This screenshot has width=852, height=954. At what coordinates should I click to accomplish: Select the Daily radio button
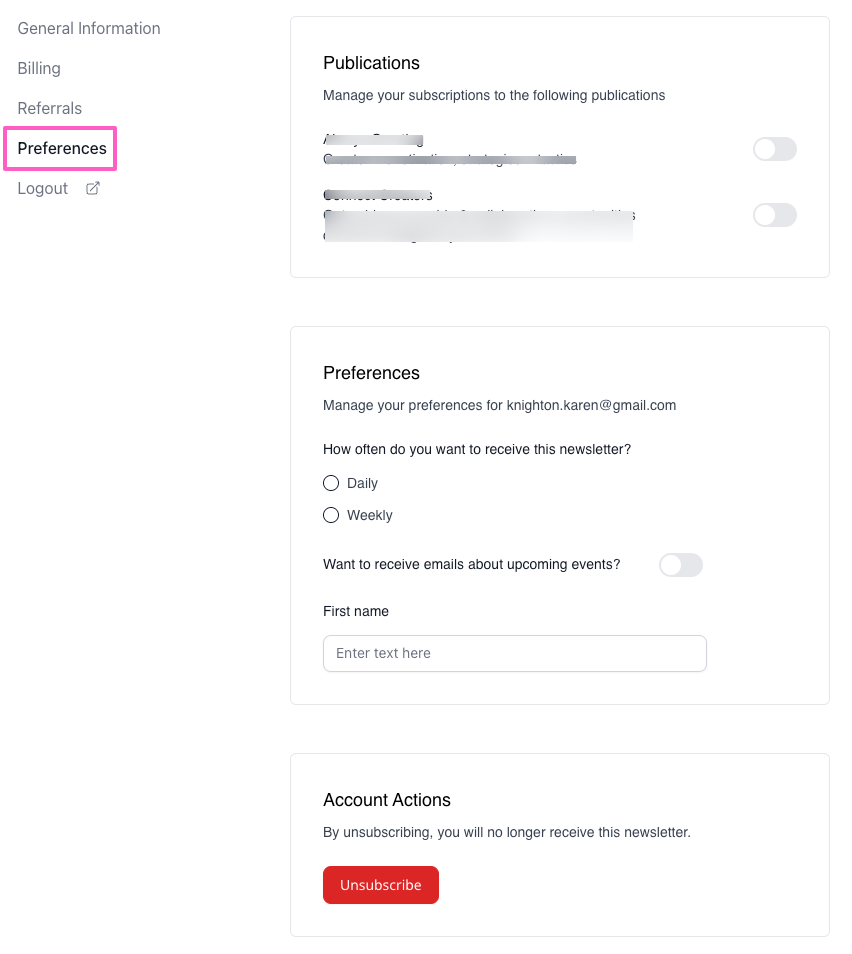coord(331,483)
